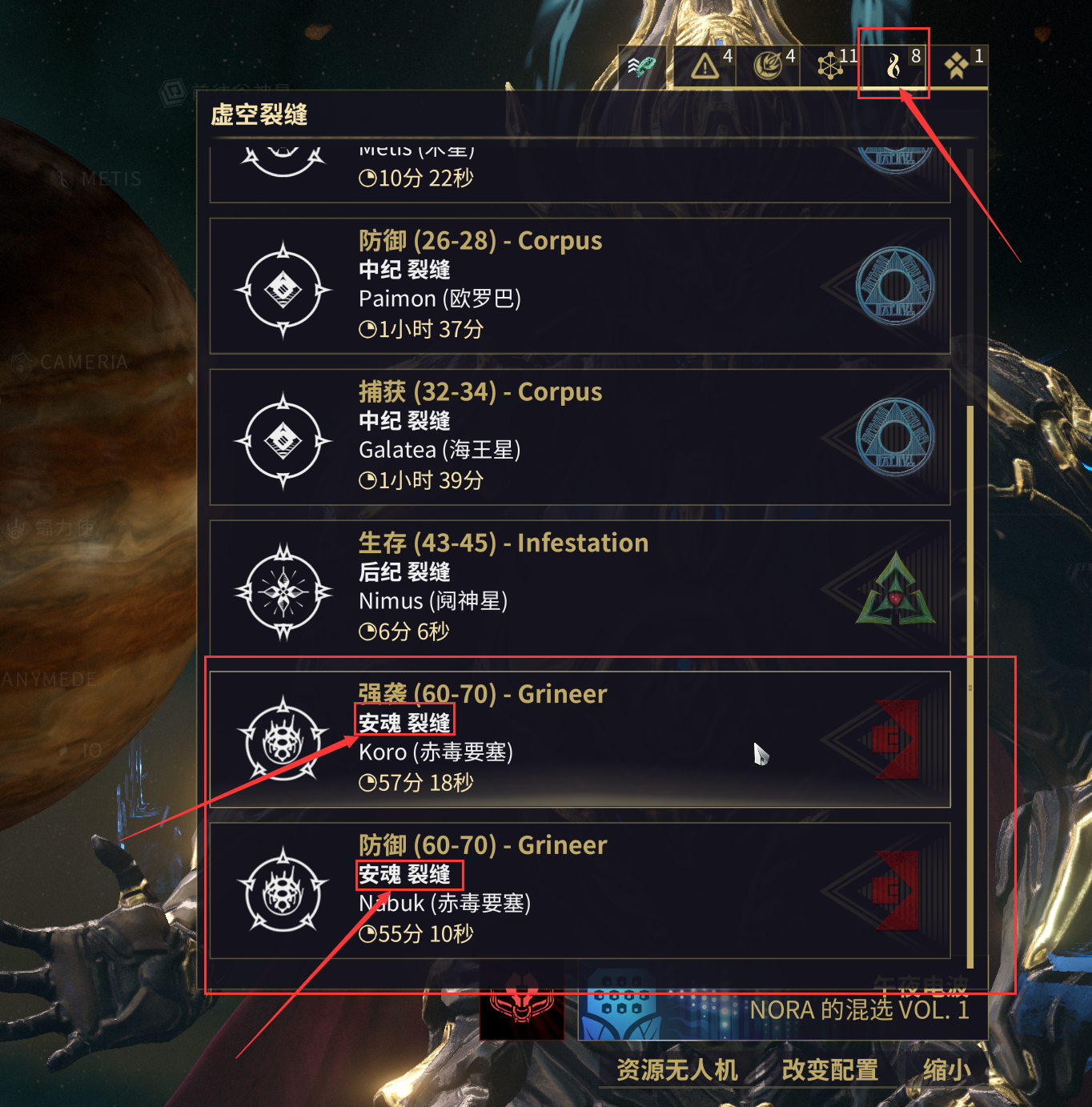Click the fissure list scrollbar handle

970,687
